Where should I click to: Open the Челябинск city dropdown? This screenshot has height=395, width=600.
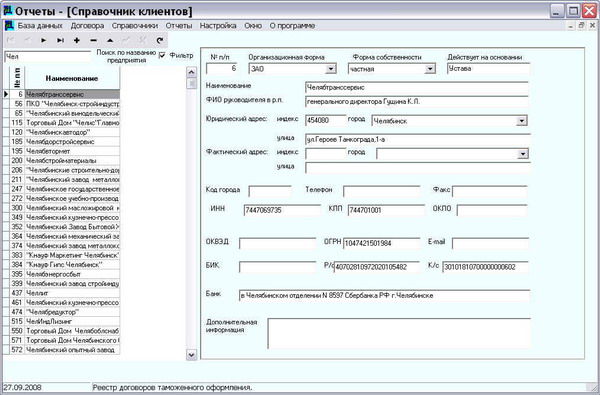click(x=521, y=121)
